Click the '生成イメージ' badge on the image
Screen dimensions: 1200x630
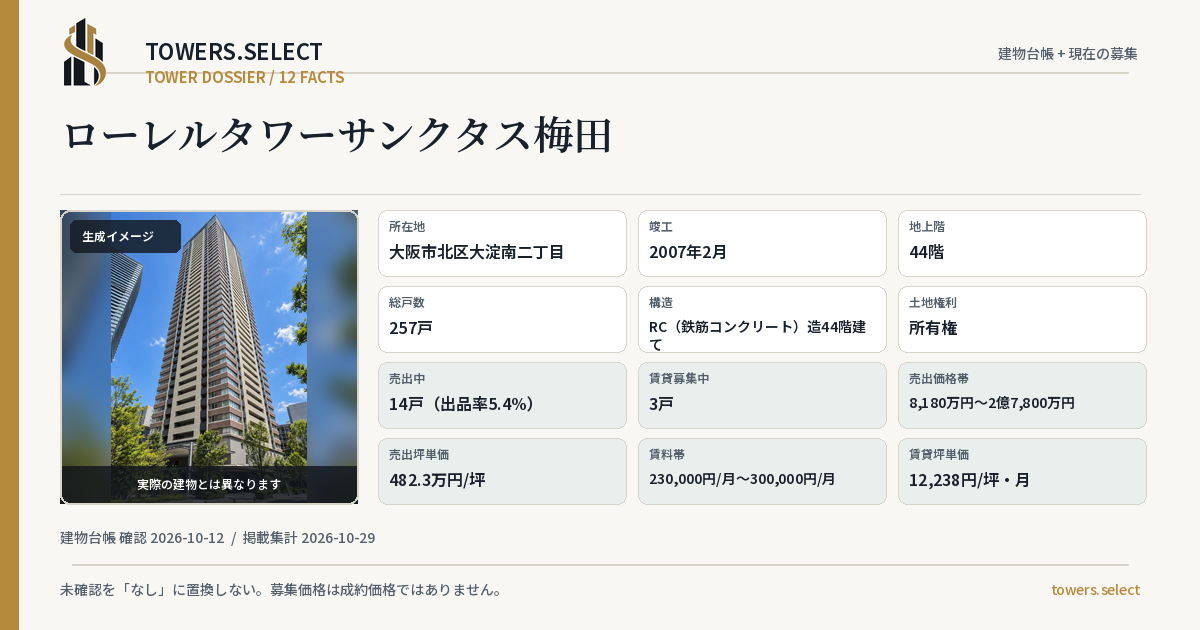point(125,236)
